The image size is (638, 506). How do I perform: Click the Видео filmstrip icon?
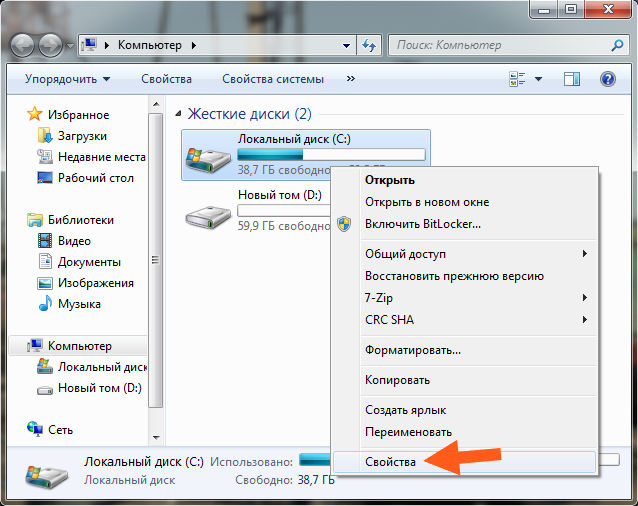coord(45,241)
